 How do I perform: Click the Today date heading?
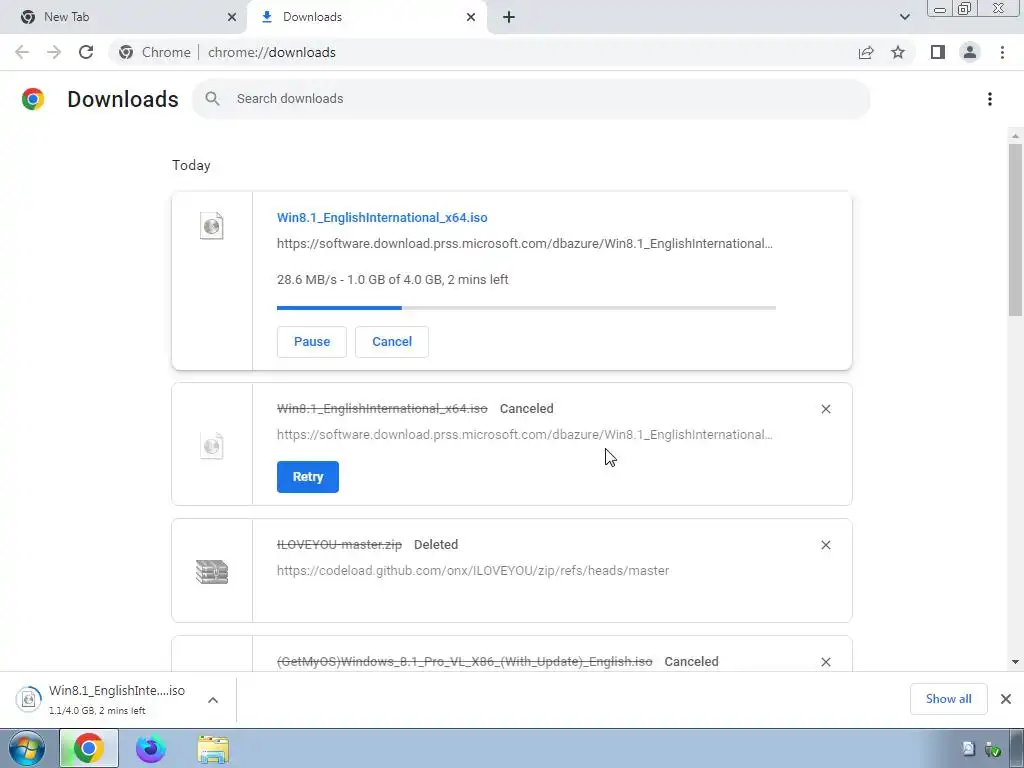[191, 165]
